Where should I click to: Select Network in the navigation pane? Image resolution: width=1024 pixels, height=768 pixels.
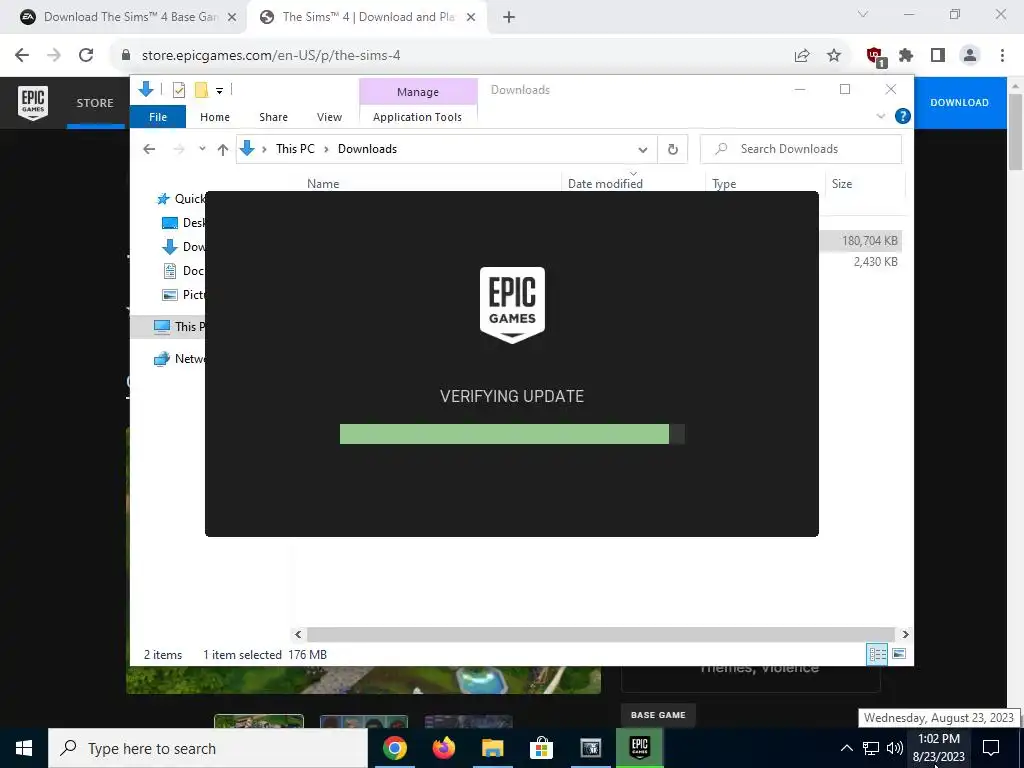click(180, 359)
